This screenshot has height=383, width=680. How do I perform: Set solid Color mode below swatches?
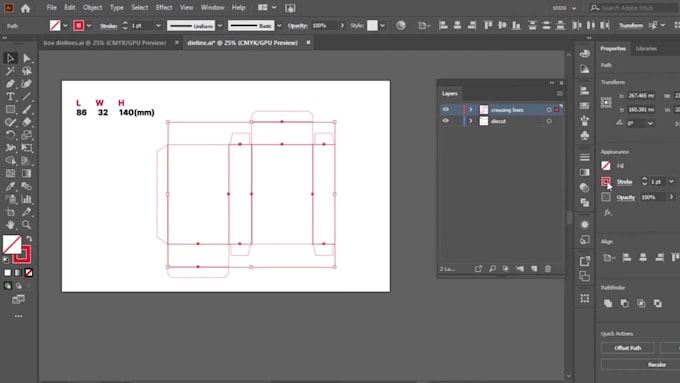point(7,273)
